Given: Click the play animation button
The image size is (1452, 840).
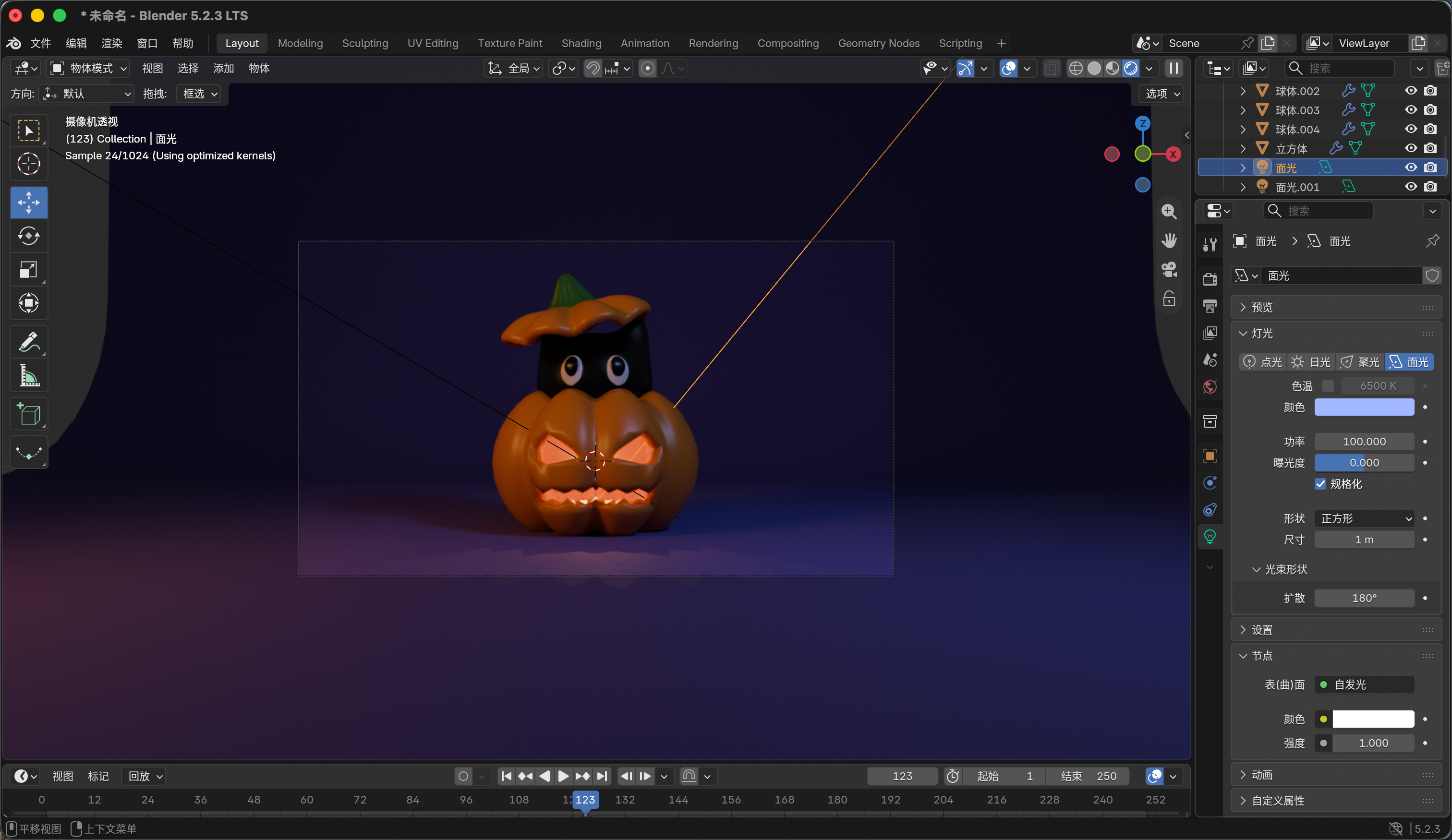Looking at the screenshot, I should tap(563, 776).
